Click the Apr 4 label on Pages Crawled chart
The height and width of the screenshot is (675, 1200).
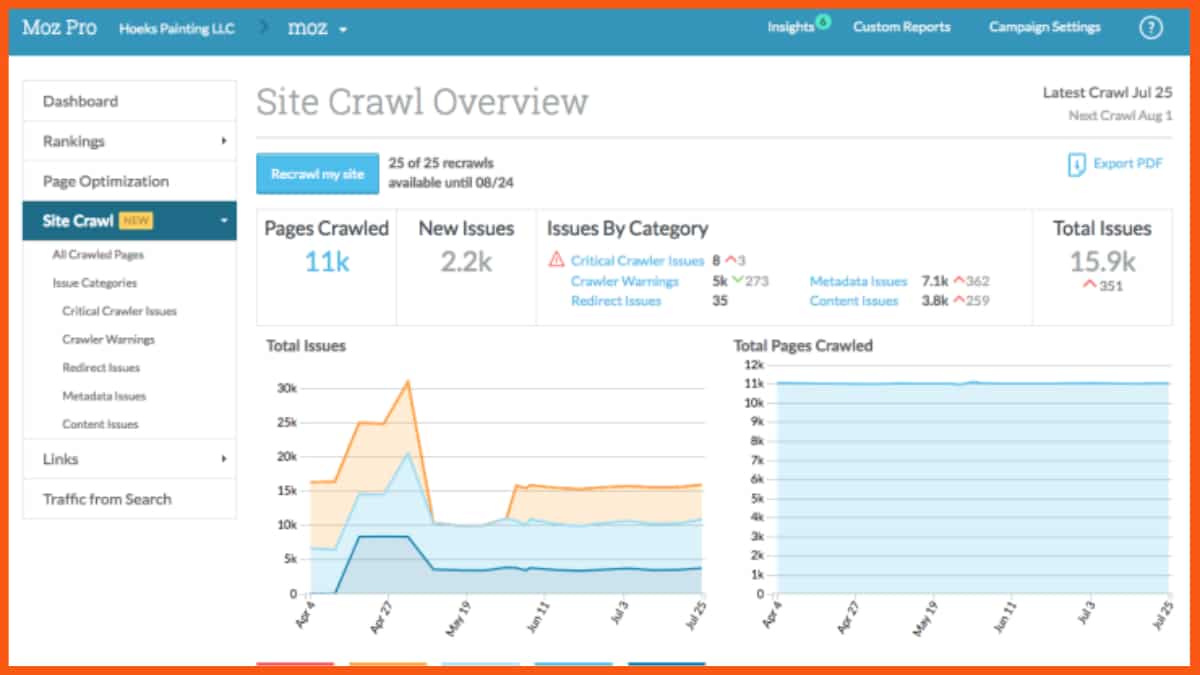772,614
